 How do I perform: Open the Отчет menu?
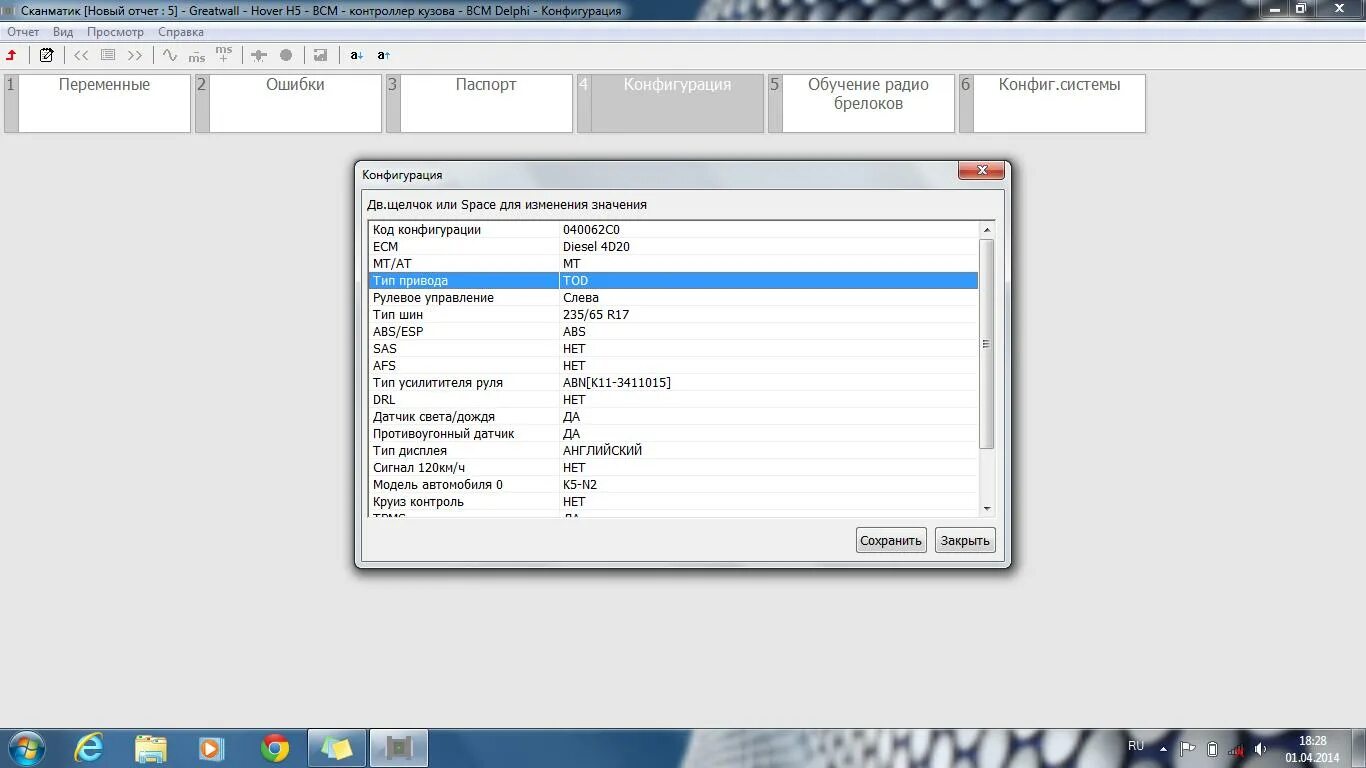click(23, 32)
